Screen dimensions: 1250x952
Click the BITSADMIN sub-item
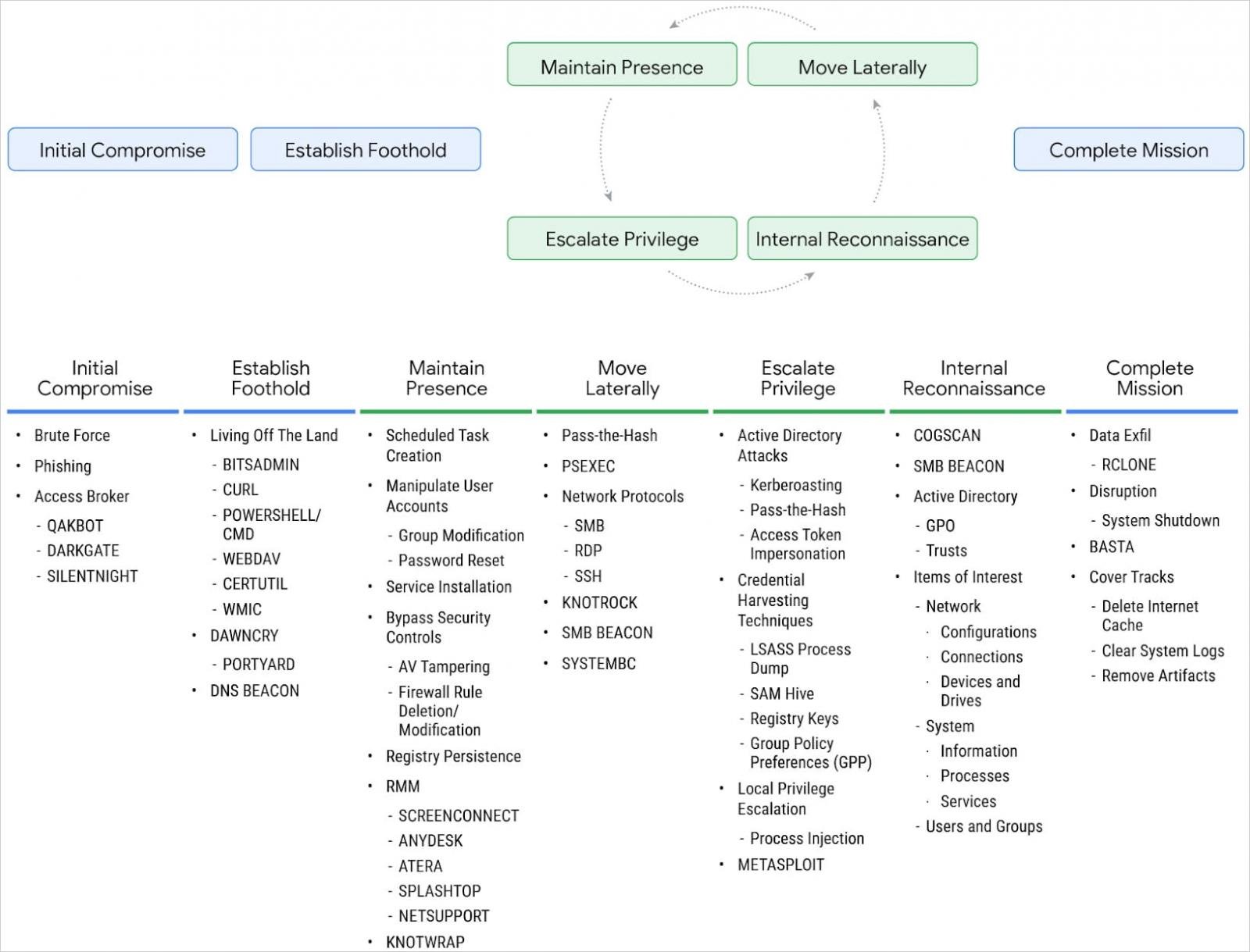coord(261,465)
